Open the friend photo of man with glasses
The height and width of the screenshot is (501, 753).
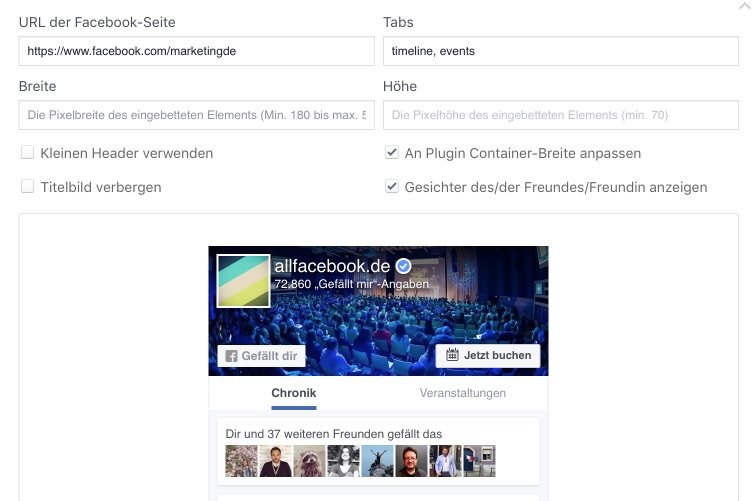(x=411, y=461)
